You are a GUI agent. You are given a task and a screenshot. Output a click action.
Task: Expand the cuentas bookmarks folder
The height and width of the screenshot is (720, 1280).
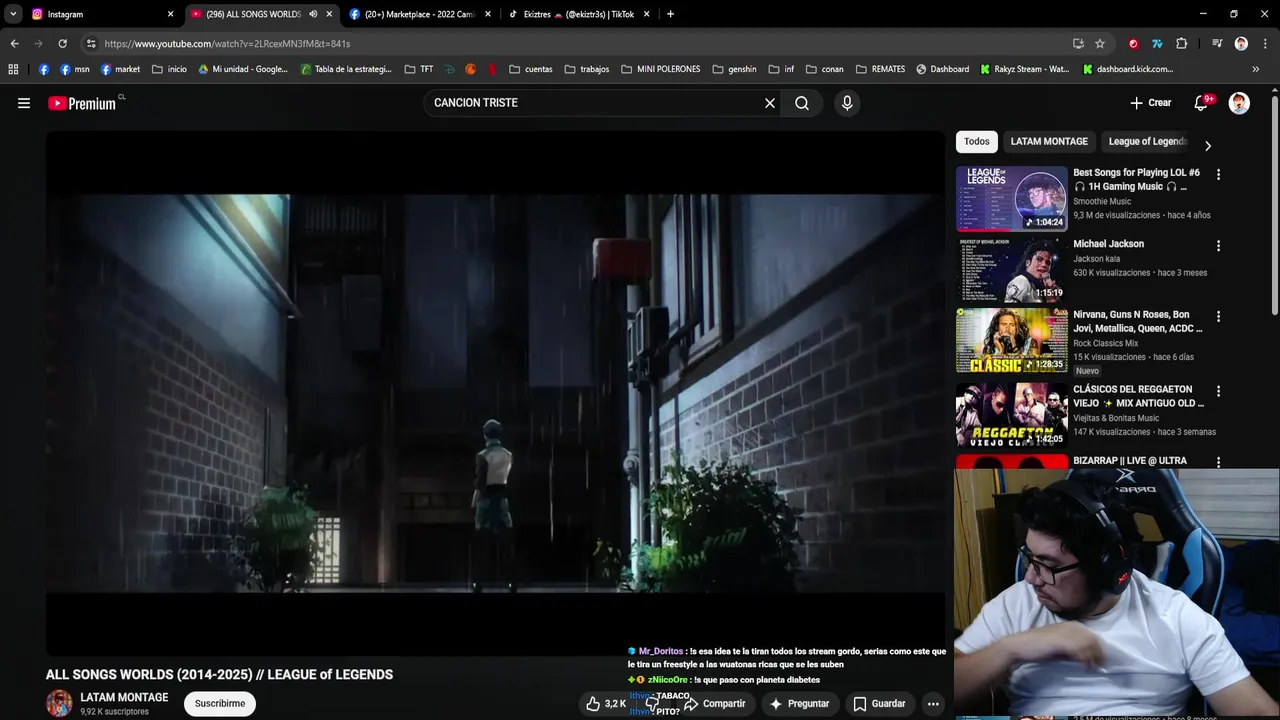click(x=530, y=69)
